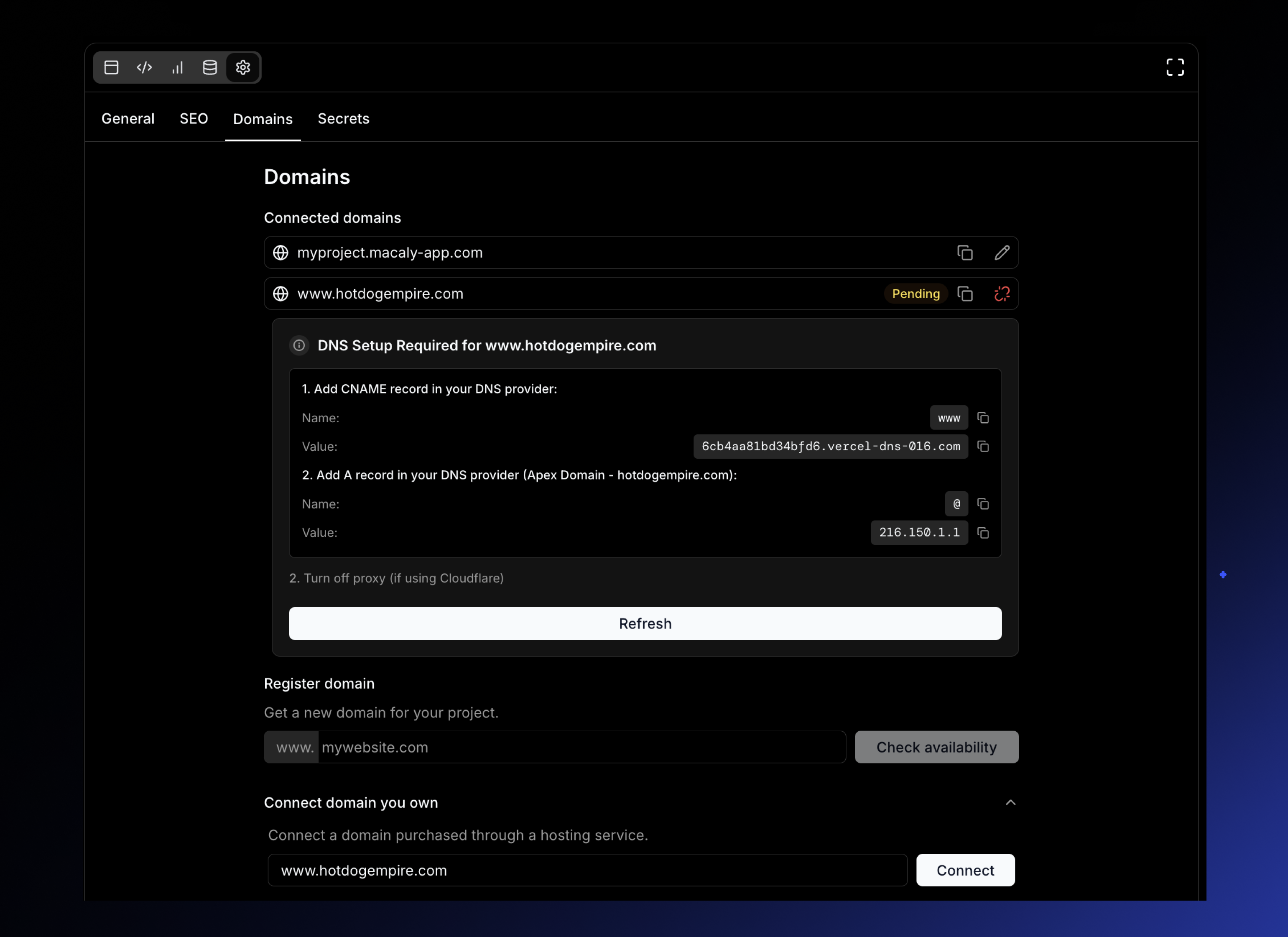
Task: Edit myproject.macaly-app.com with the pencil icon
Action: (1002, 252)
